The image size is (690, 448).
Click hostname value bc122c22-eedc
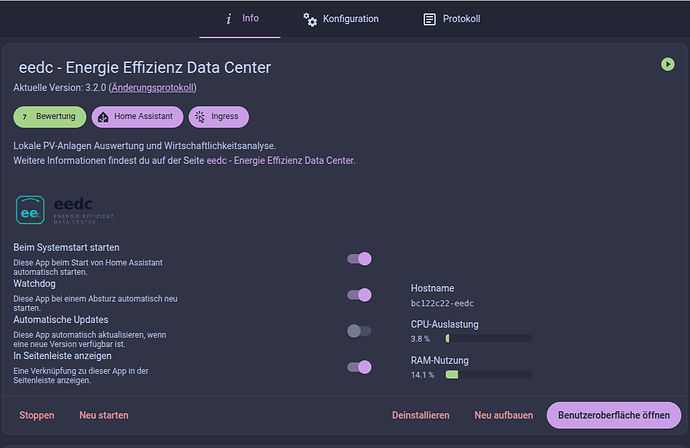(442, 303)
